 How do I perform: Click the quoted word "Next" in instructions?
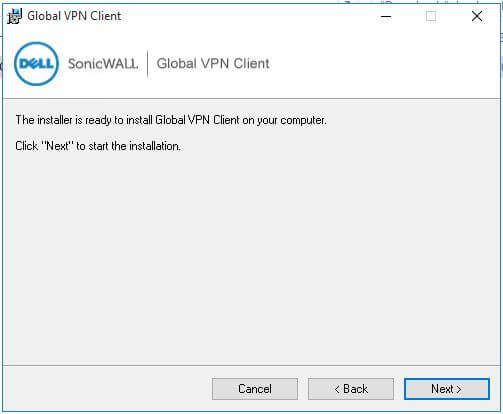point(57,146)
